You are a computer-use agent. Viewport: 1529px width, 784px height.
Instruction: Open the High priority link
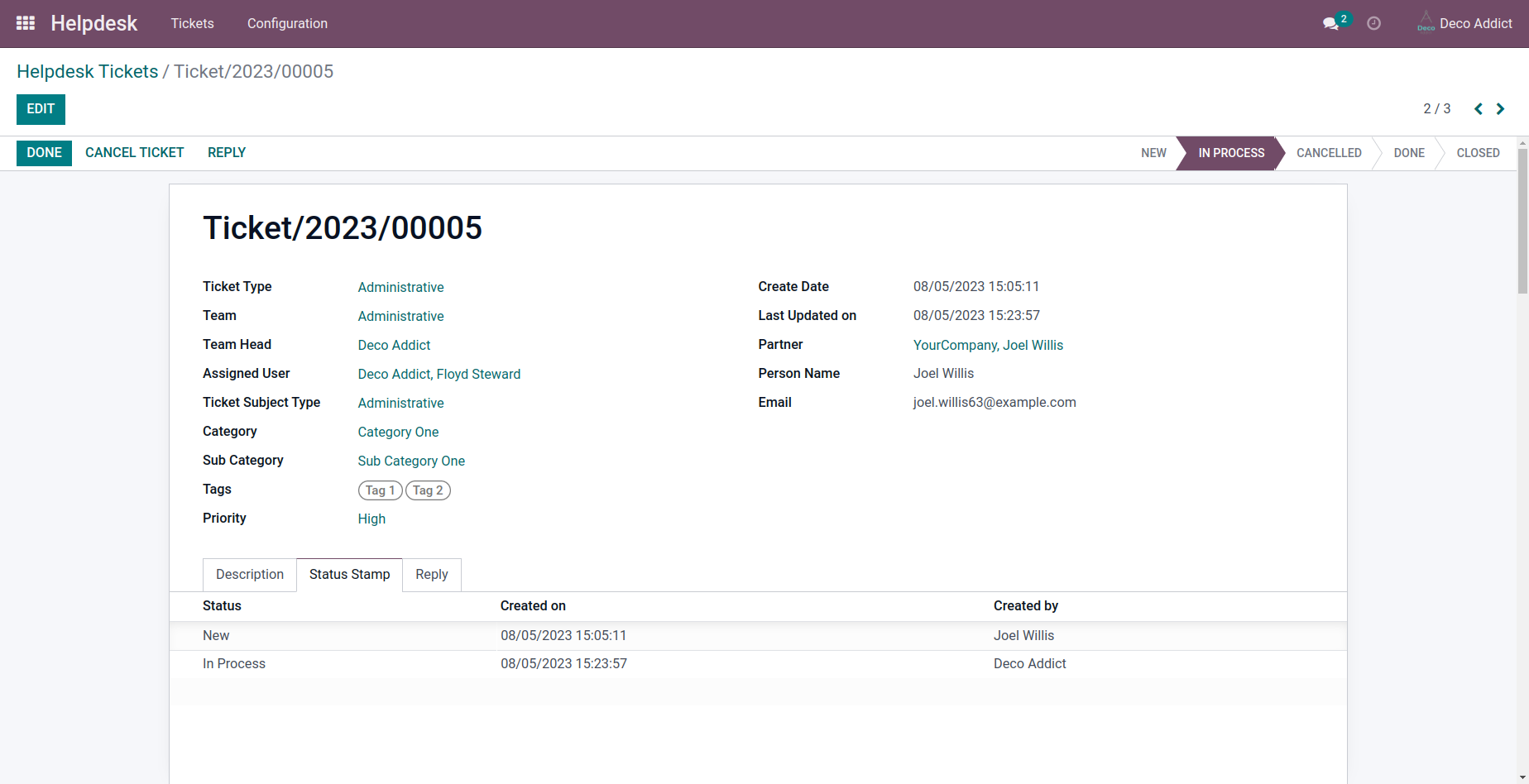pyautogui.click(x=371, y=519)
